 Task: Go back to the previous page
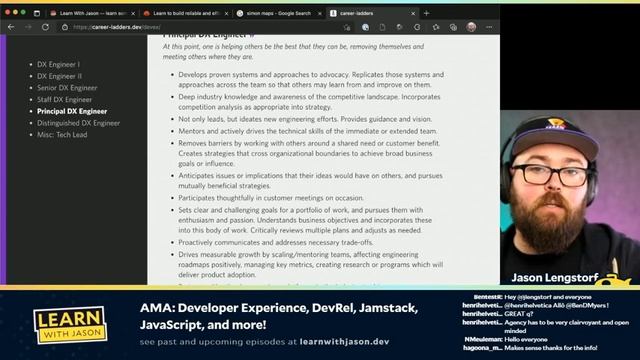11,27
